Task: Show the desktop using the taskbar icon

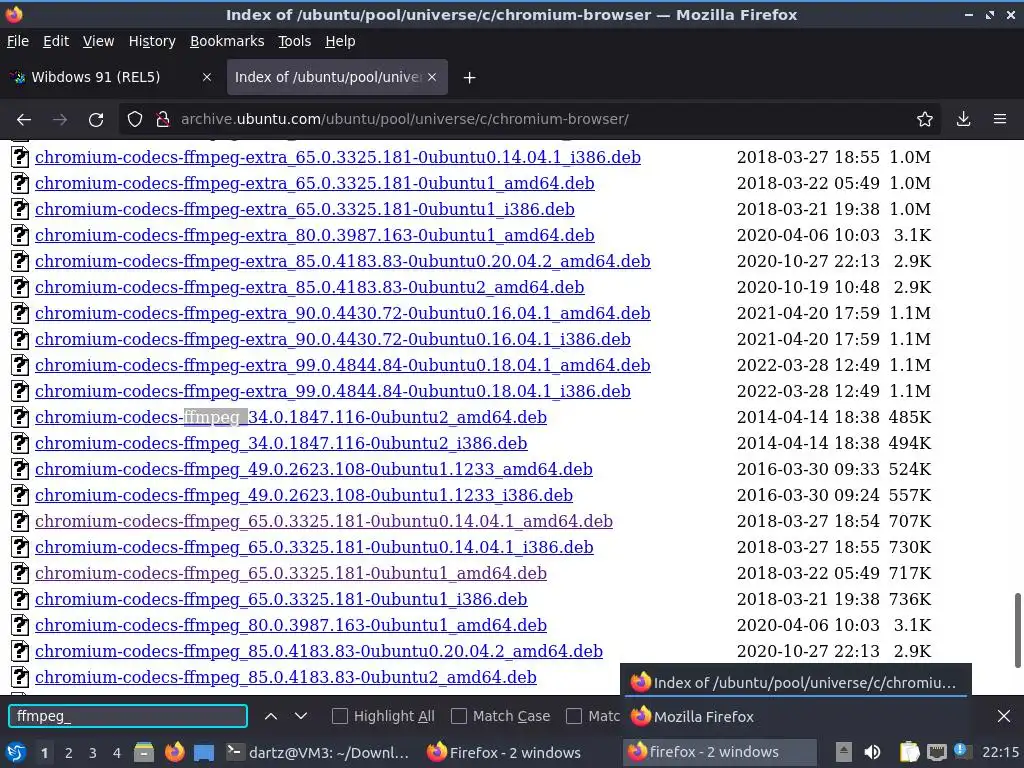Action: pyautogui.click(x=204, y=753)
